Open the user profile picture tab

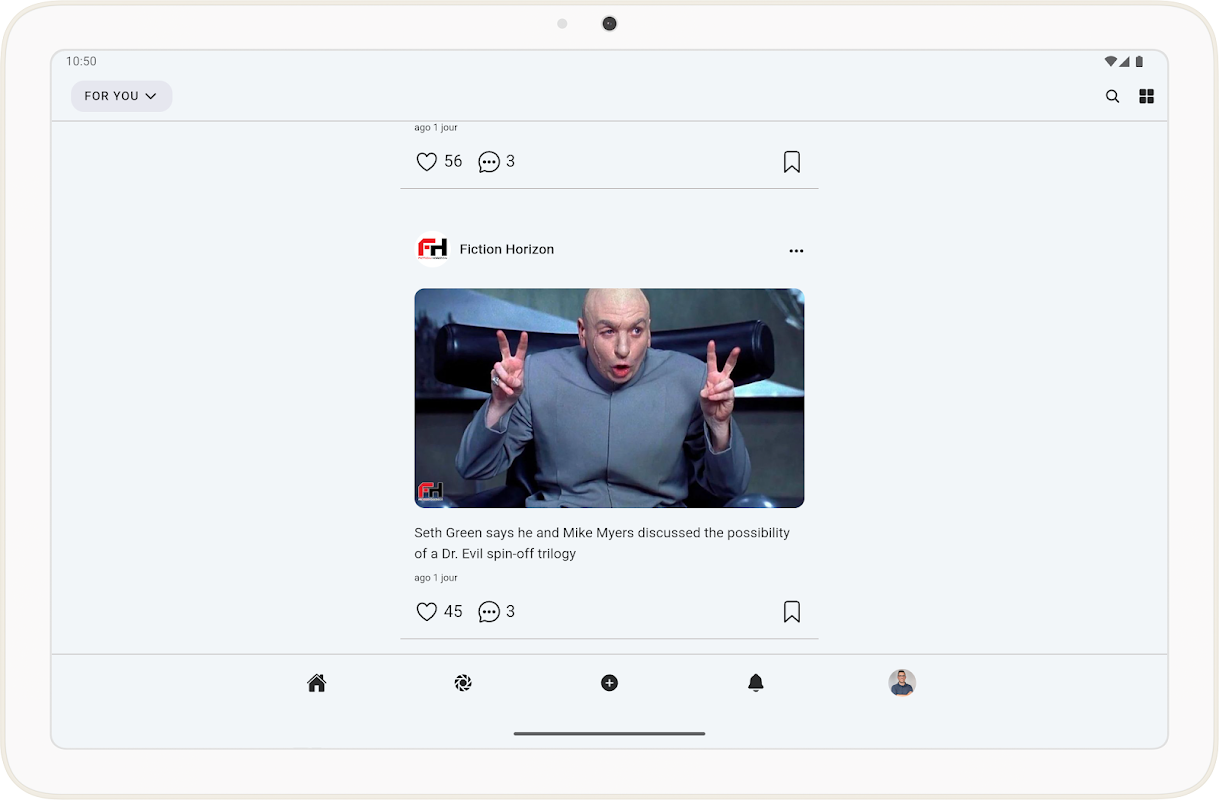(902, 683)
